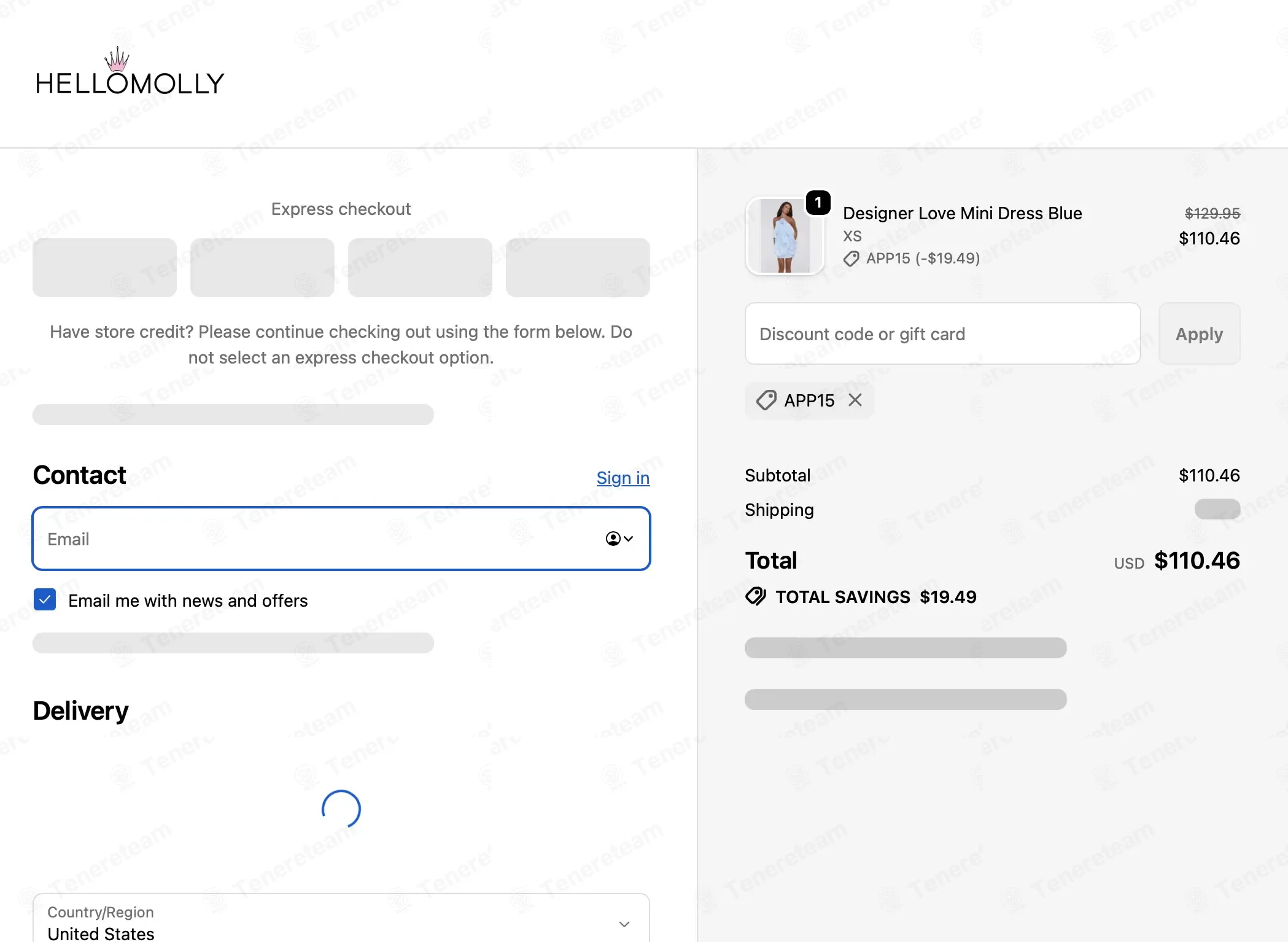Image resolution: width=1288 pixels, height=942 pixels.
Task: Click the HELLOMOLLY logo
Action: [130, 72]
